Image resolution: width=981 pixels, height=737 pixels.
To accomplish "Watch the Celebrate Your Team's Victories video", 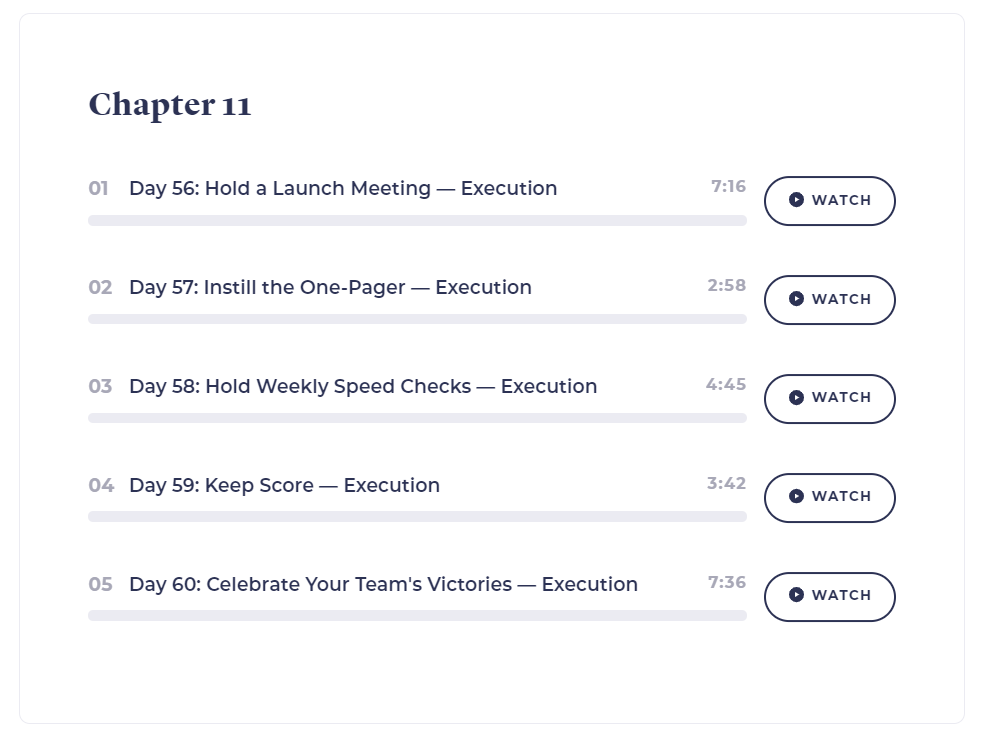I will click(830, 596).
